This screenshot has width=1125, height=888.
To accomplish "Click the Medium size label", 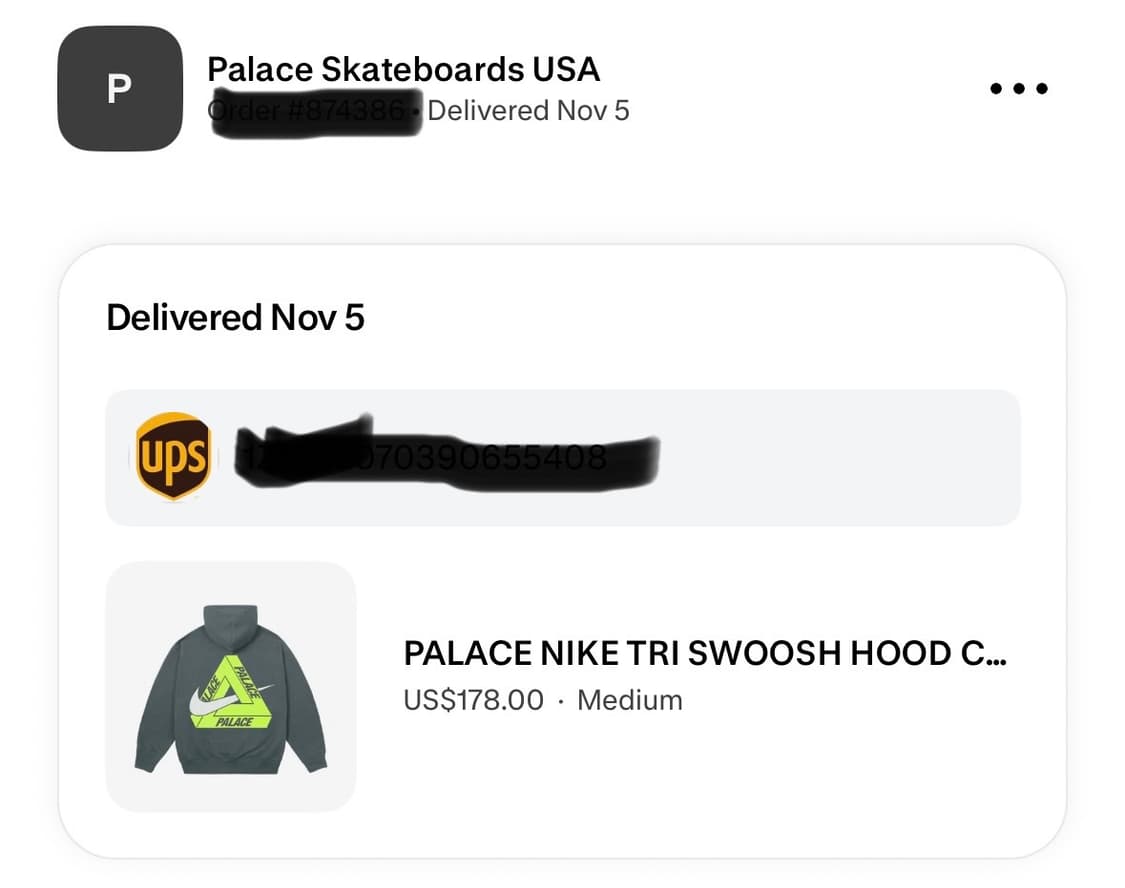I will [630, 699].
